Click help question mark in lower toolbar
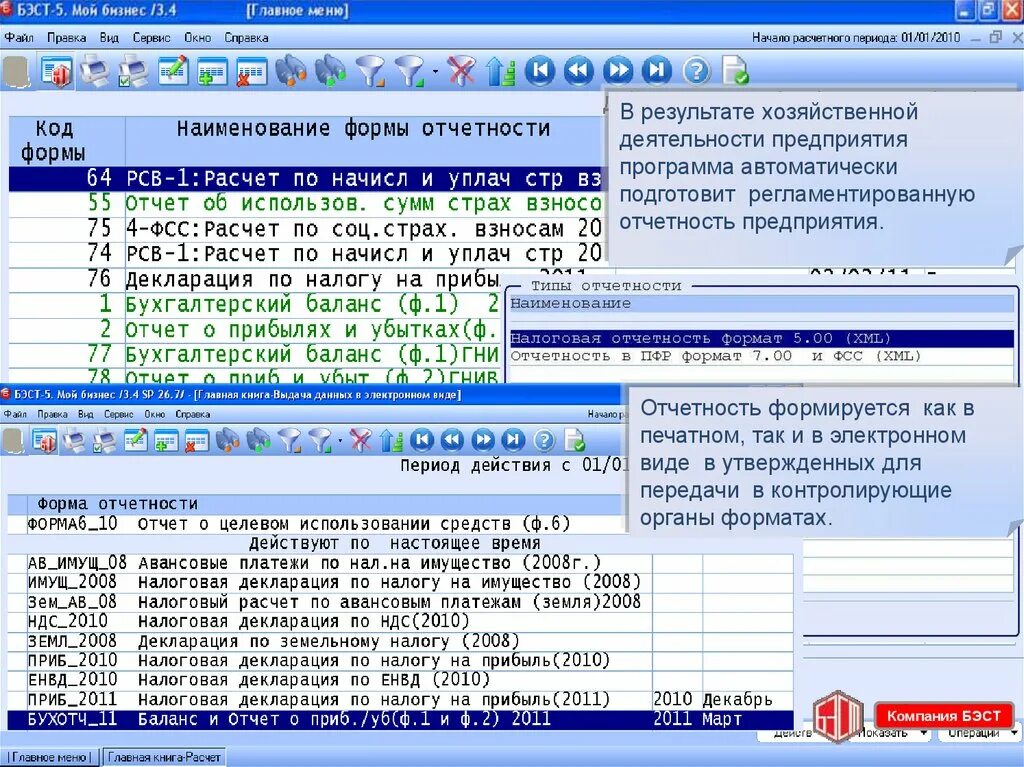1024x767 pixels. (544, 441)
